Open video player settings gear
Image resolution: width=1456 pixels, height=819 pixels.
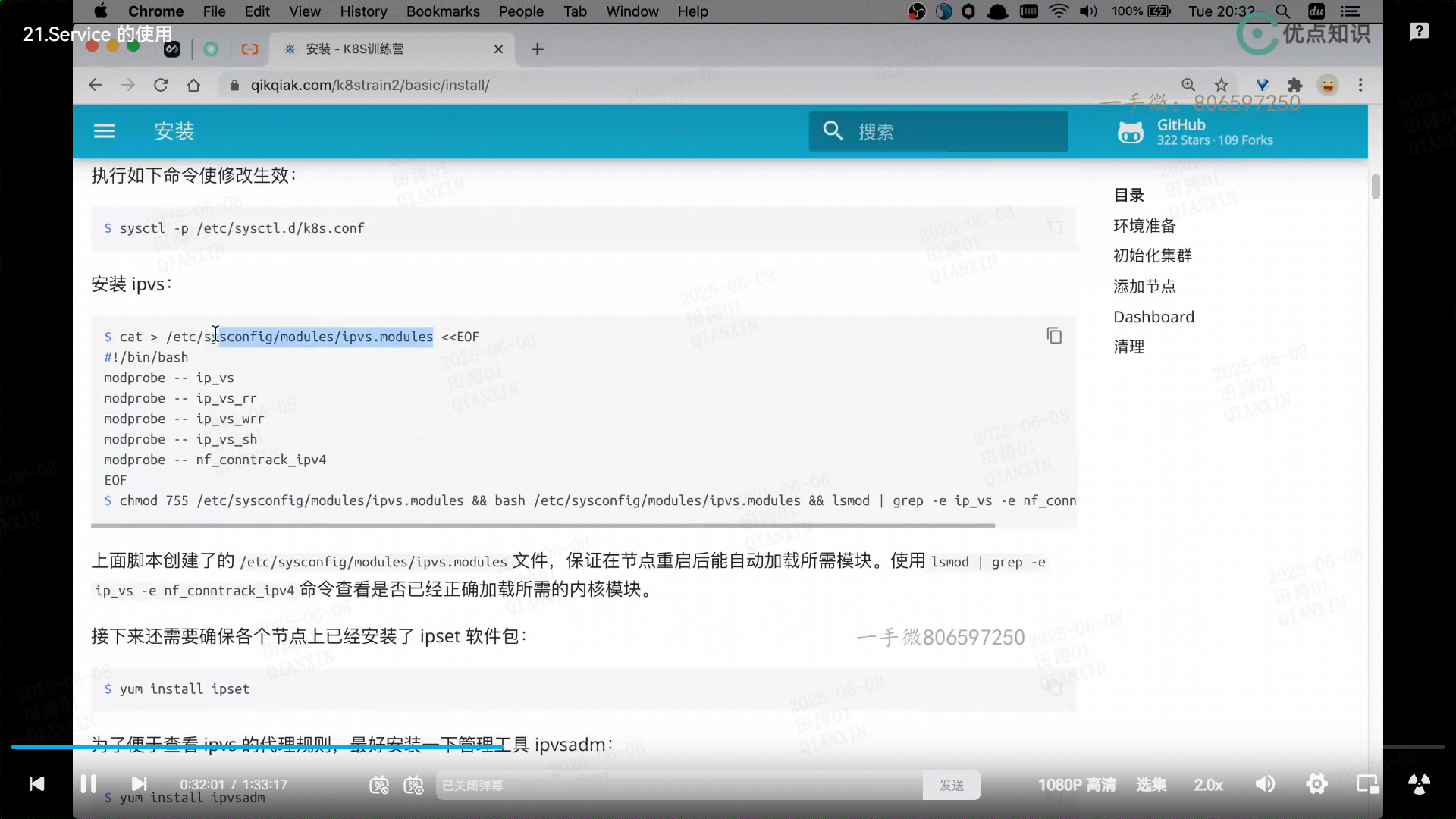1317,784
